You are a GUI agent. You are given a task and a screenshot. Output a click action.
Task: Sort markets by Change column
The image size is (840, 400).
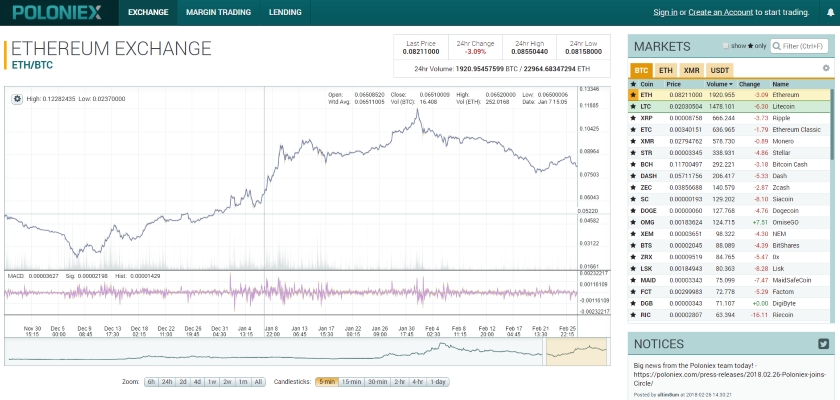(x=750, y=84)
